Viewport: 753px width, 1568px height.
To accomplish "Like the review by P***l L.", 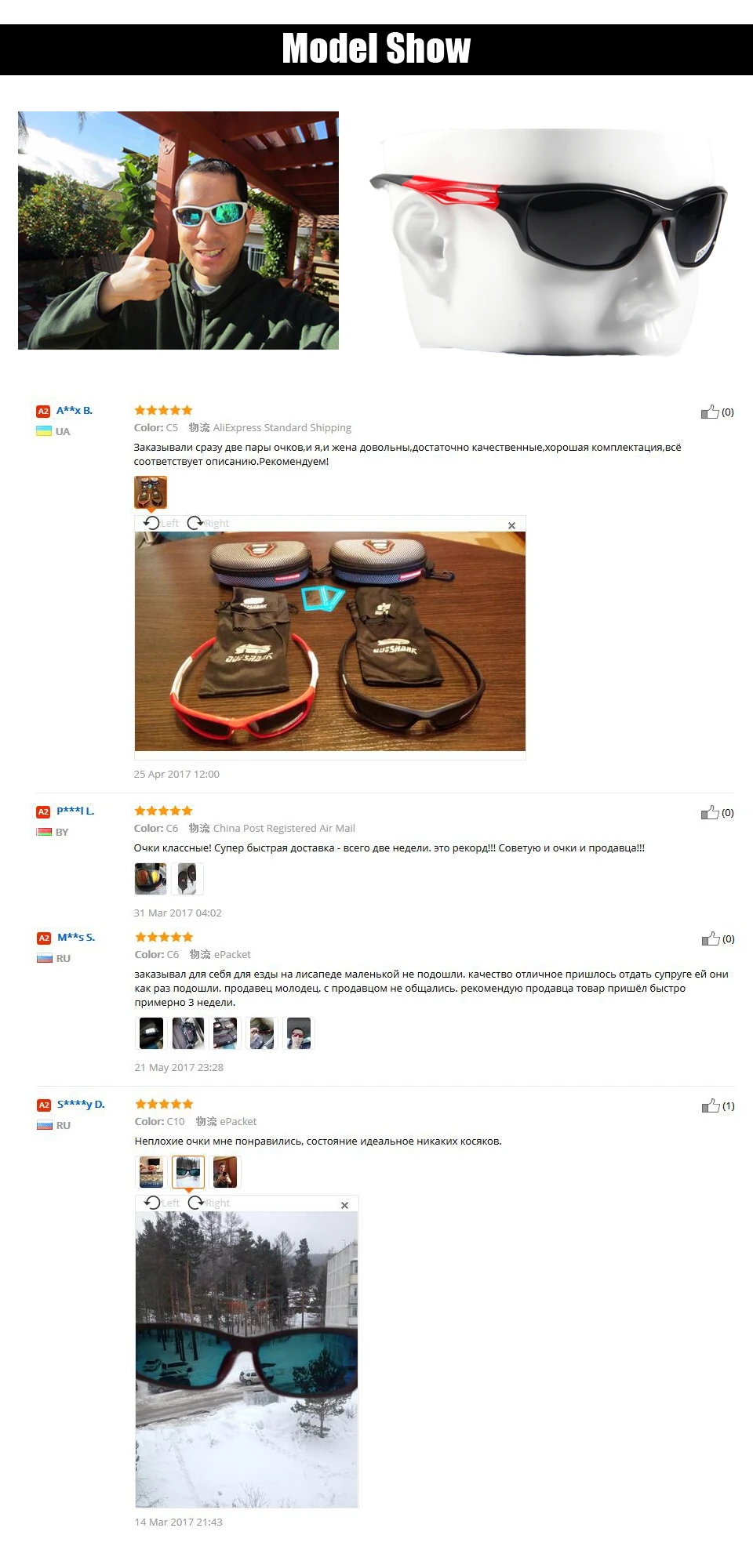I will pos(710,812).
